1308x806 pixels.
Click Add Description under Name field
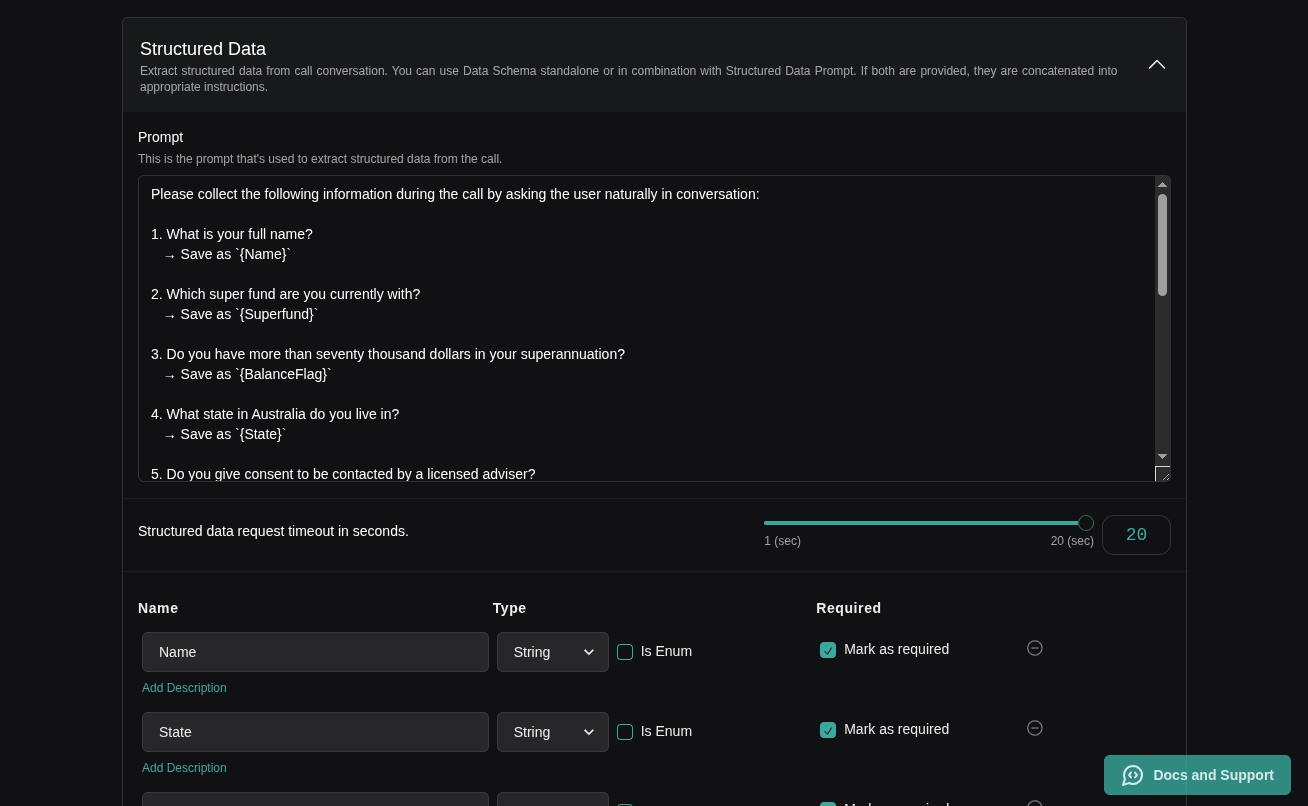184,688
